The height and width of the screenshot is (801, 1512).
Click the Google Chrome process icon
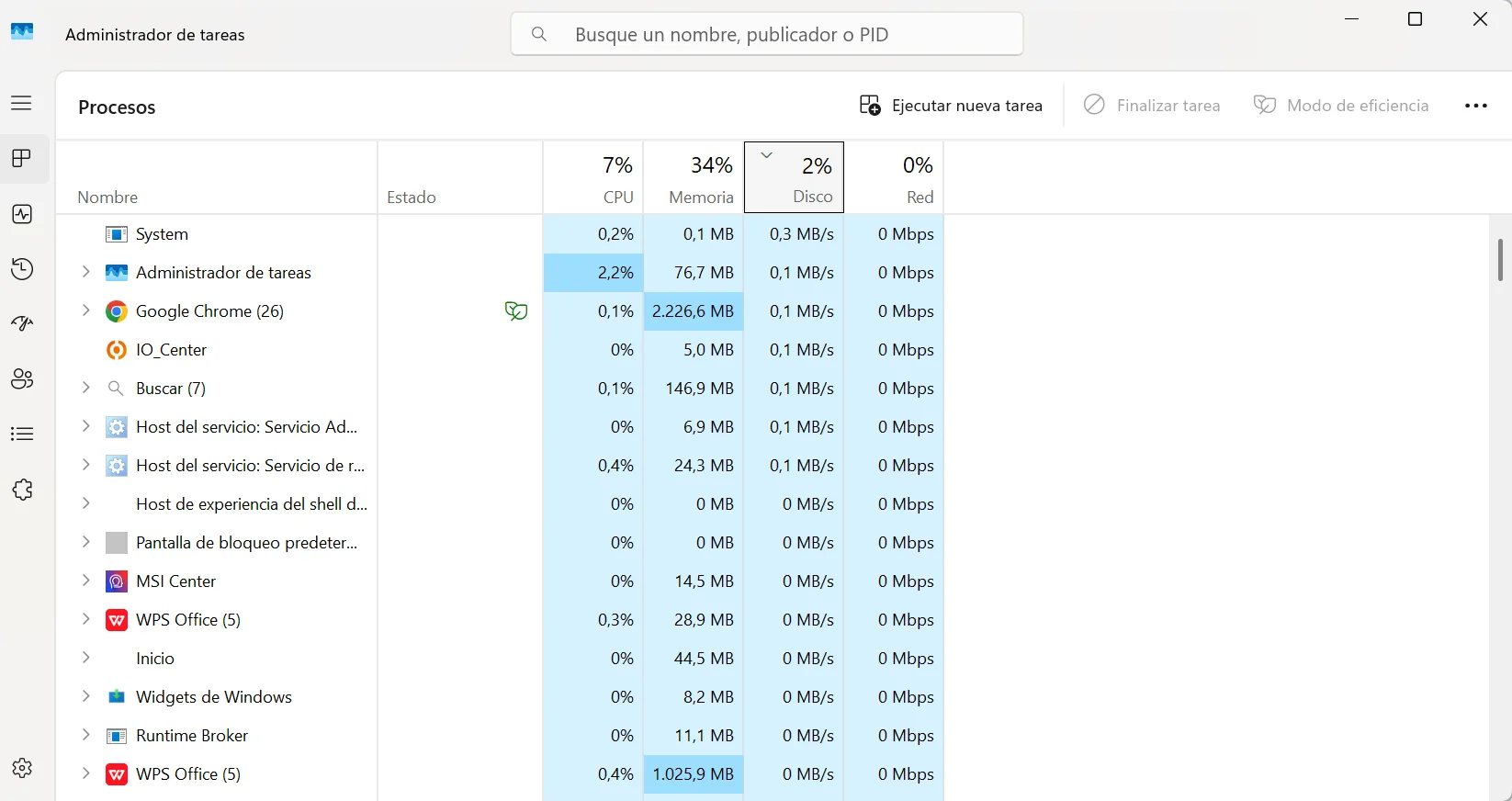(x=117, y=311)
